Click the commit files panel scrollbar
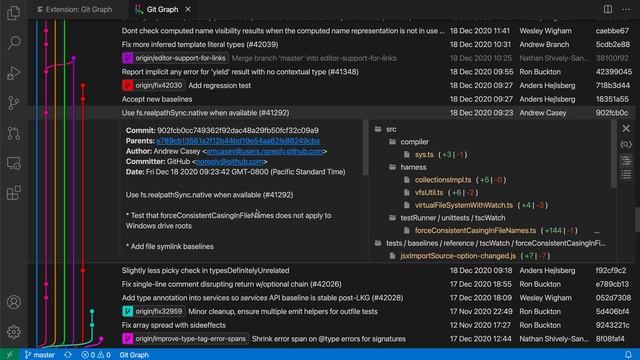The image size is (640, 360). pos(613,154)
